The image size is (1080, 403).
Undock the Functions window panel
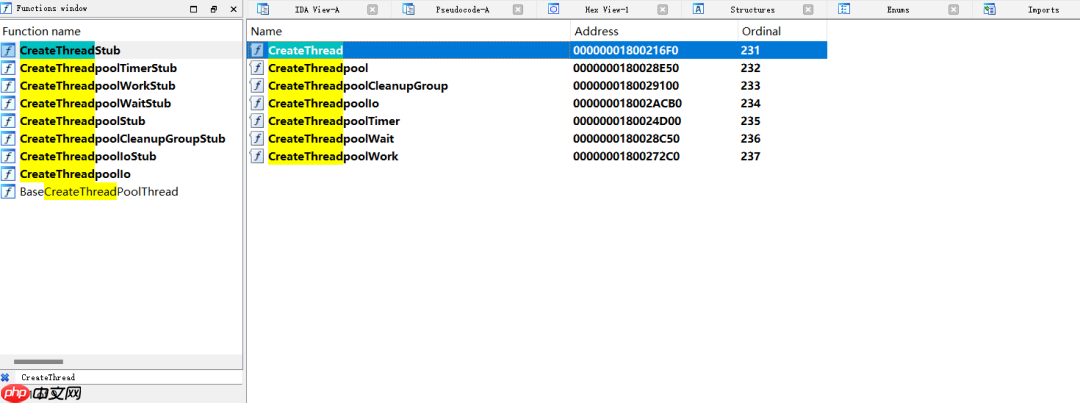coord(214,10)
